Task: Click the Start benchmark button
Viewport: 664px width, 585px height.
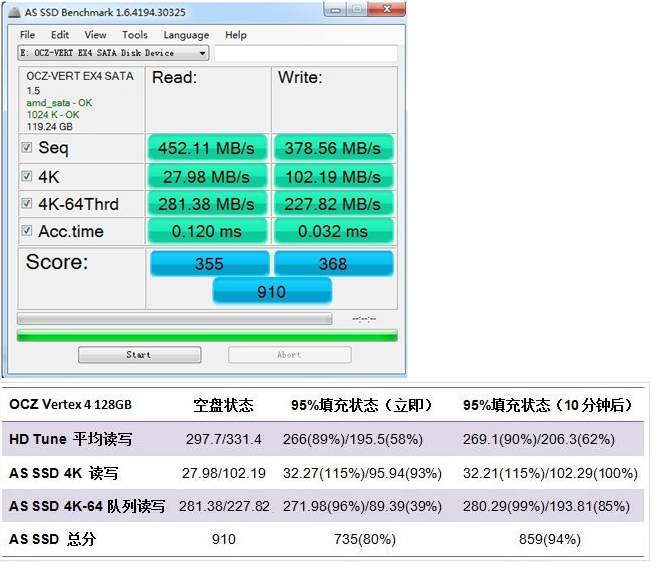Action: tap(139, 355)
